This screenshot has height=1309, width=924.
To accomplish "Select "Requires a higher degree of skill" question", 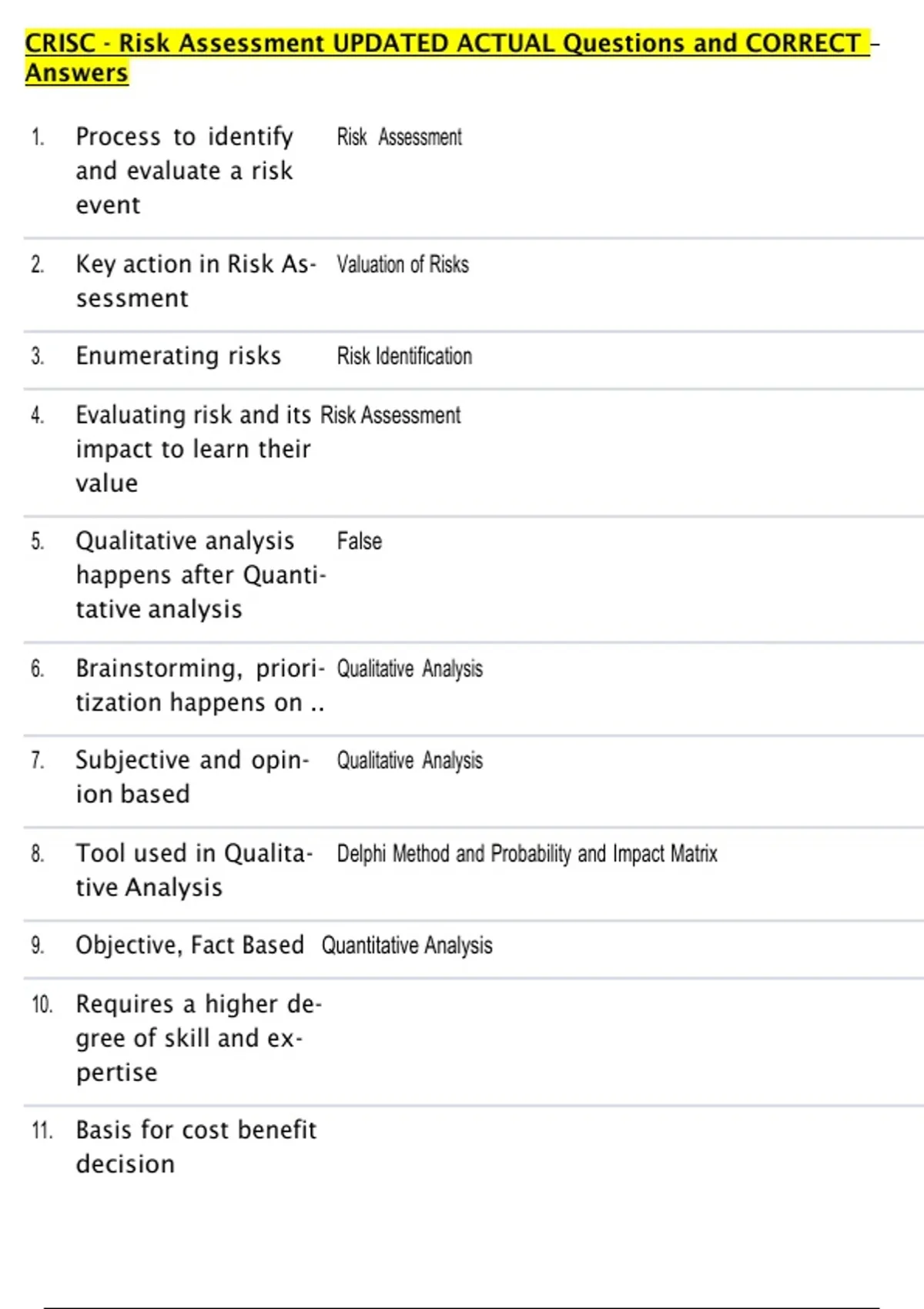I will [198, 1037].
